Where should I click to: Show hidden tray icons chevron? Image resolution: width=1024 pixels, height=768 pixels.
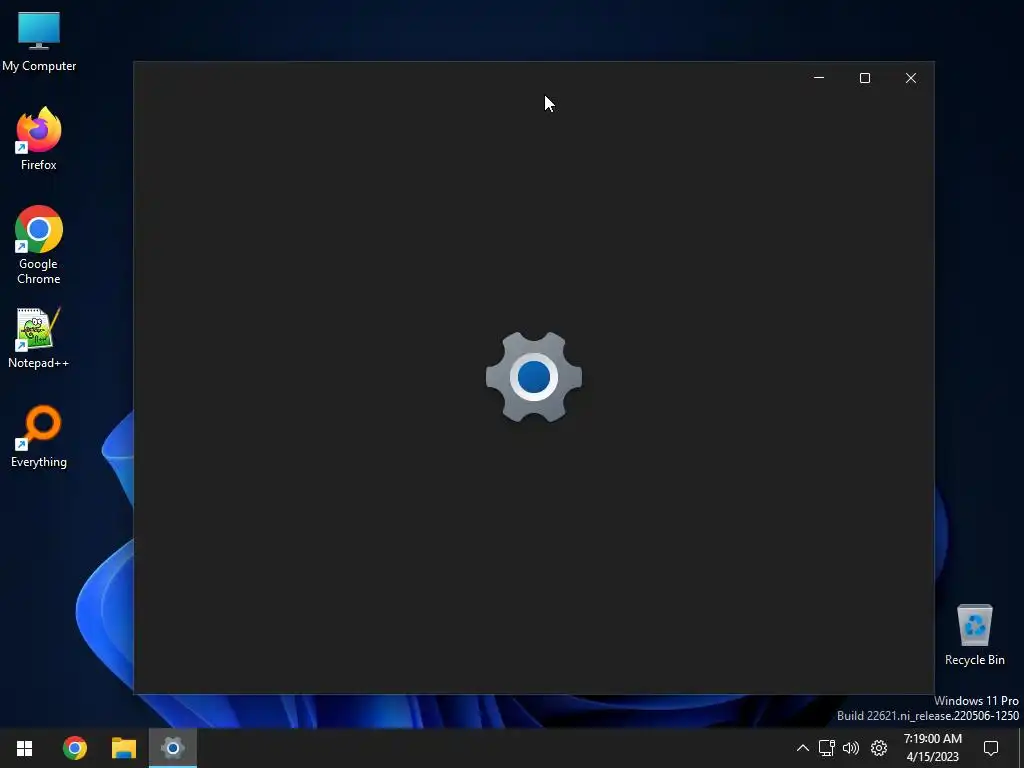(803, 748)
